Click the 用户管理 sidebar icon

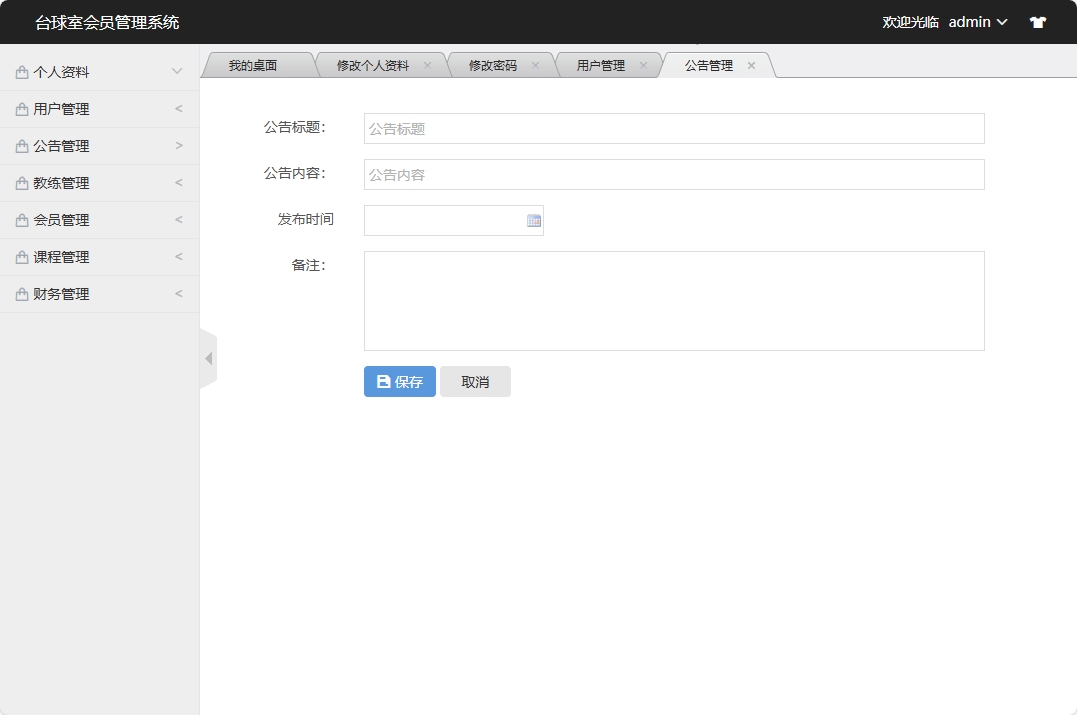point(22,108)
